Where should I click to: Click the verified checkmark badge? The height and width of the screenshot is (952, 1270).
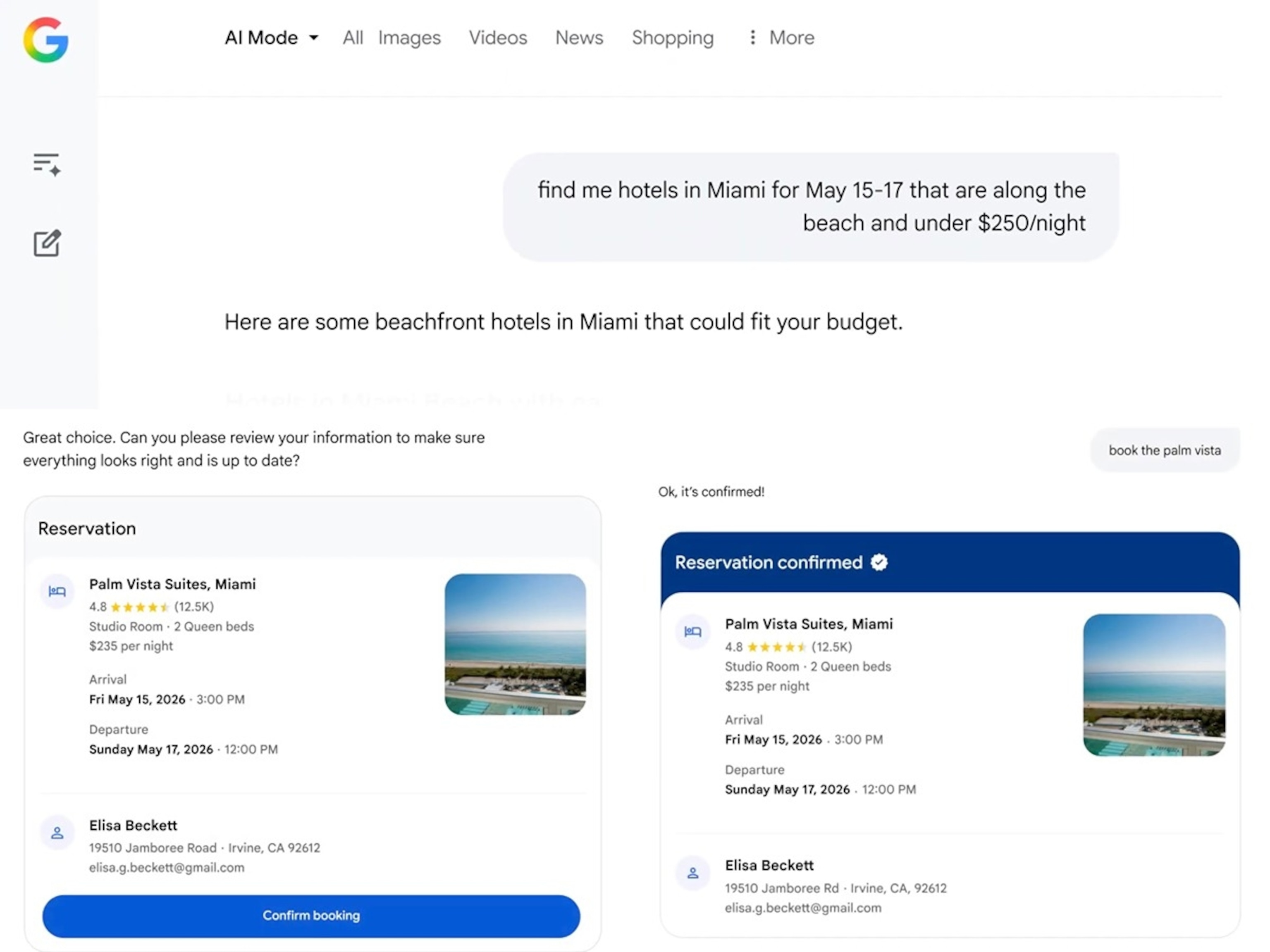tap(879, 562)
